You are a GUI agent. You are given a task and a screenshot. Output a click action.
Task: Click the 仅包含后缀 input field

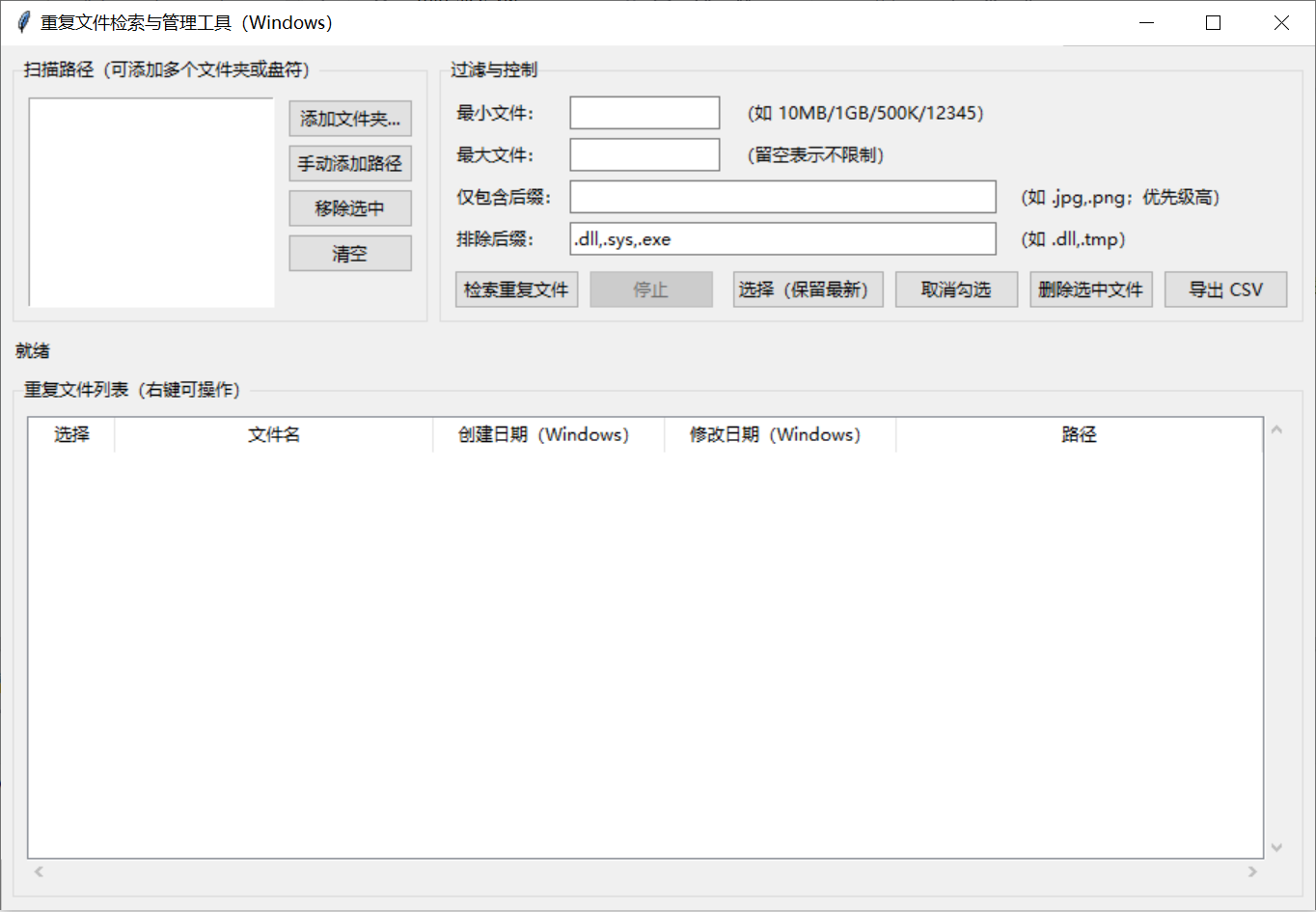tap(781, 197)
